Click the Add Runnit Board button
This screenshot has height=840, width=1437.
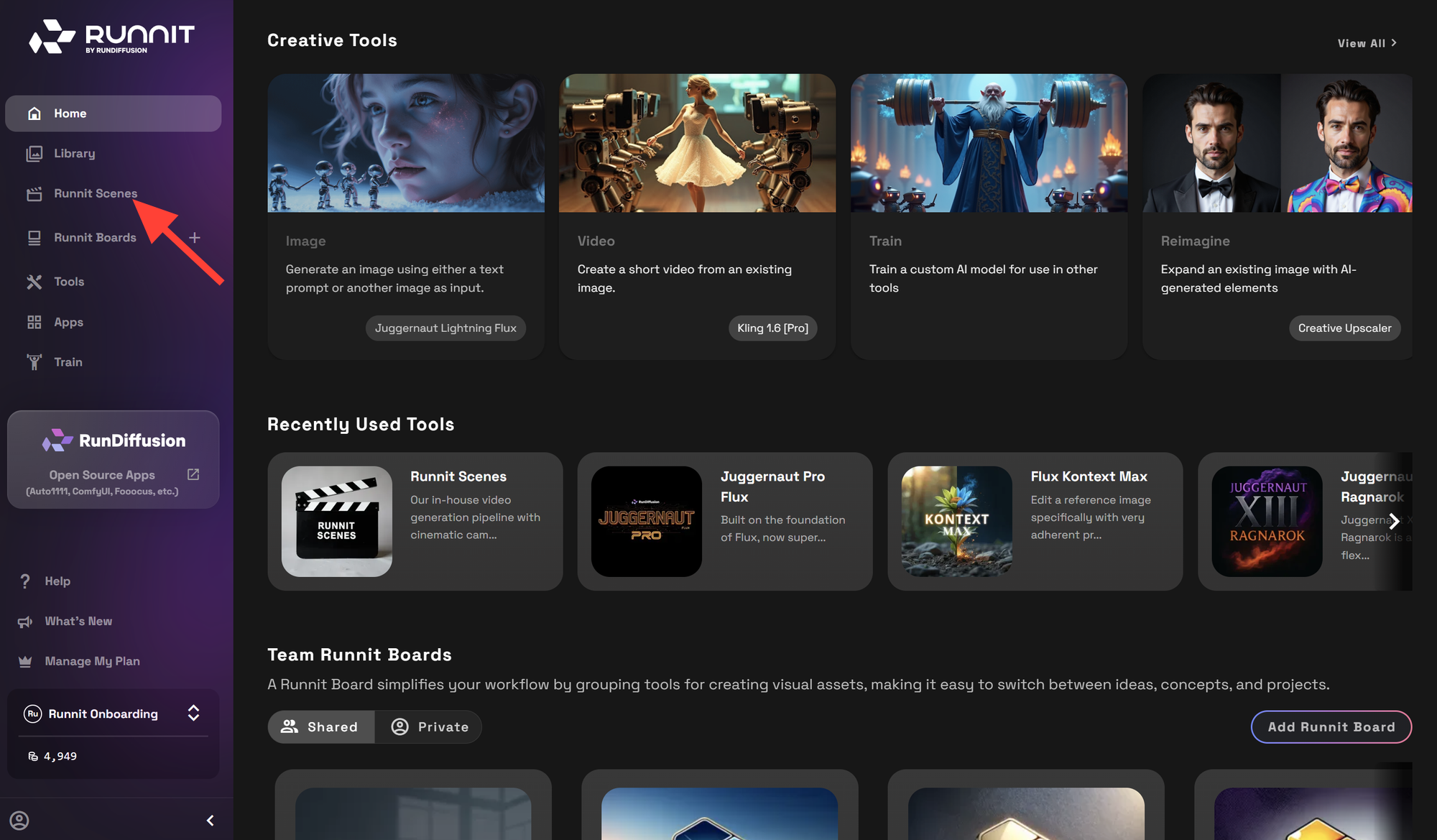coord(1331,726)
